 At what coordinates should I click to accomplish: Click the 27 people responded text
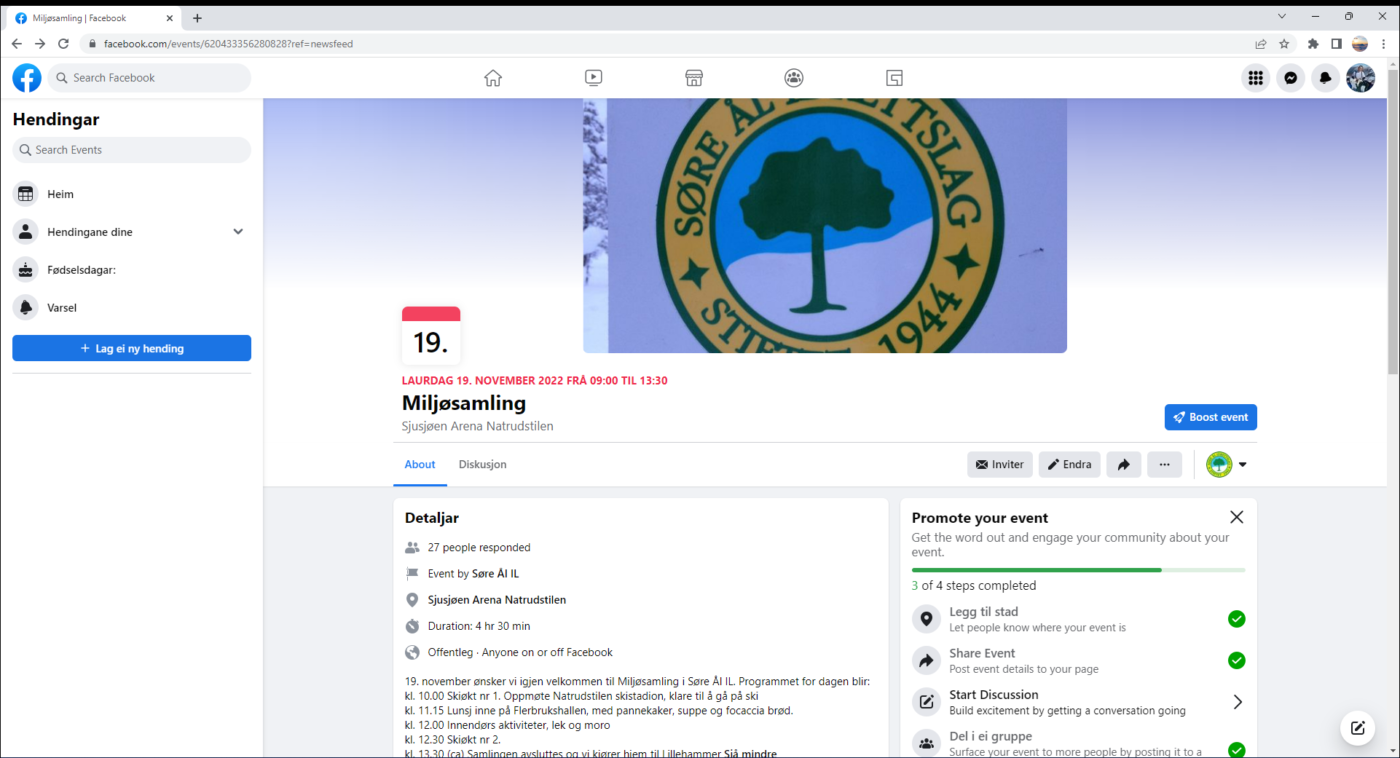pos(479,548)
